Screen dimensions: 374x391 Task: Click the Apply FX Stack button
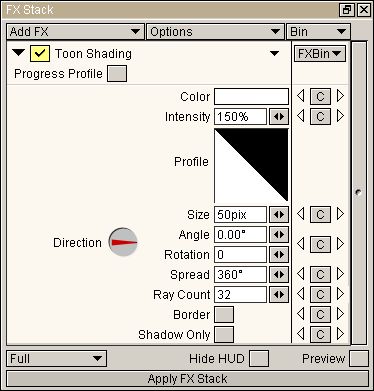pos(188,379)
